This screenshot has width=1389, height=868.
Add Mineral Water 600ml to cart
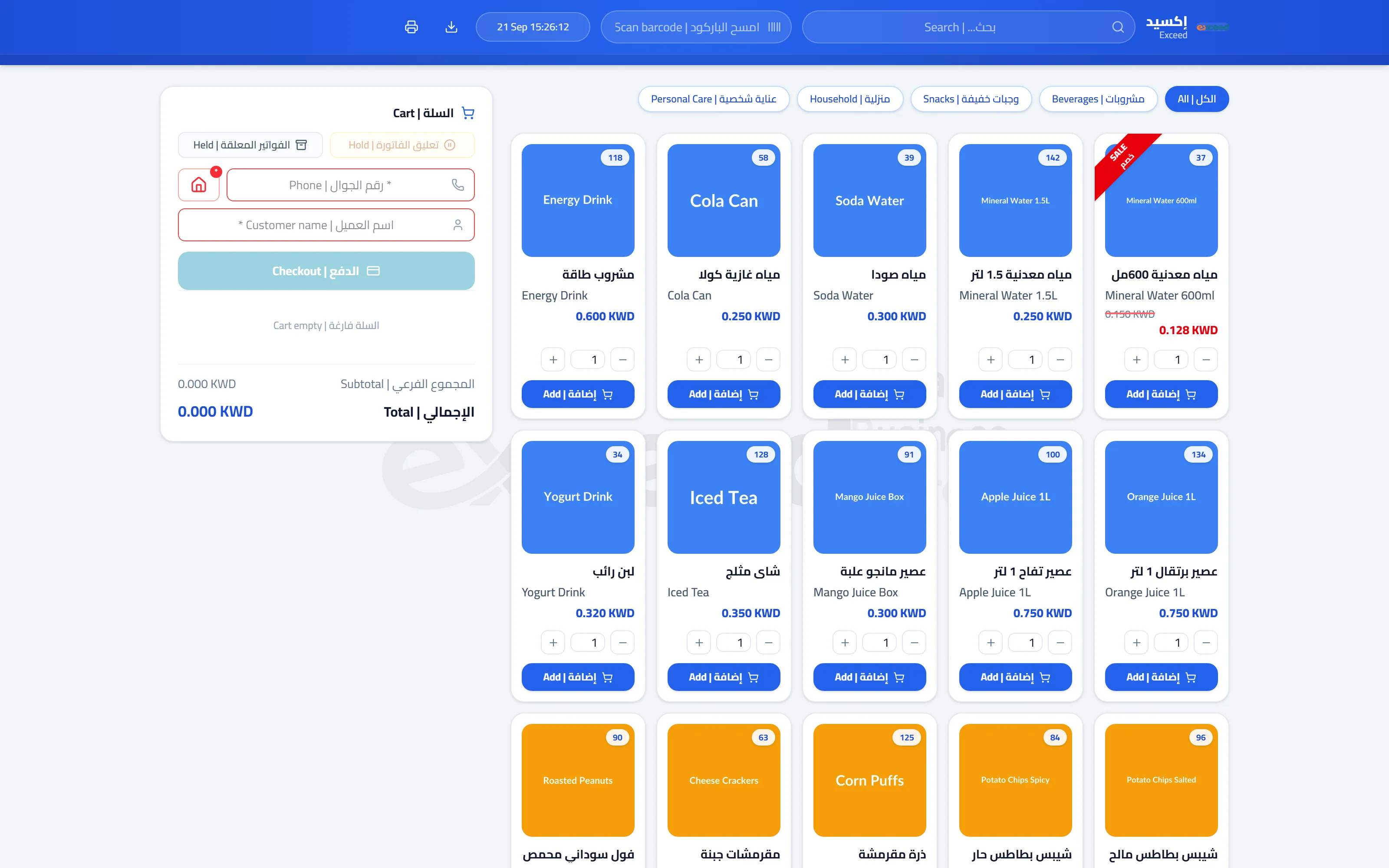point(1161,394)
